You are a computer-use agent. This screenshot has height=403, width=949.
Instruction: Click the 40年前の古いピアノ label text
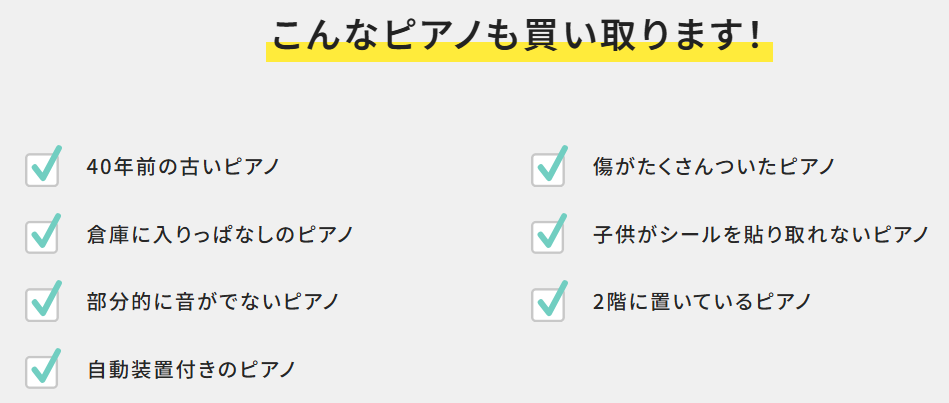[183, 167]
